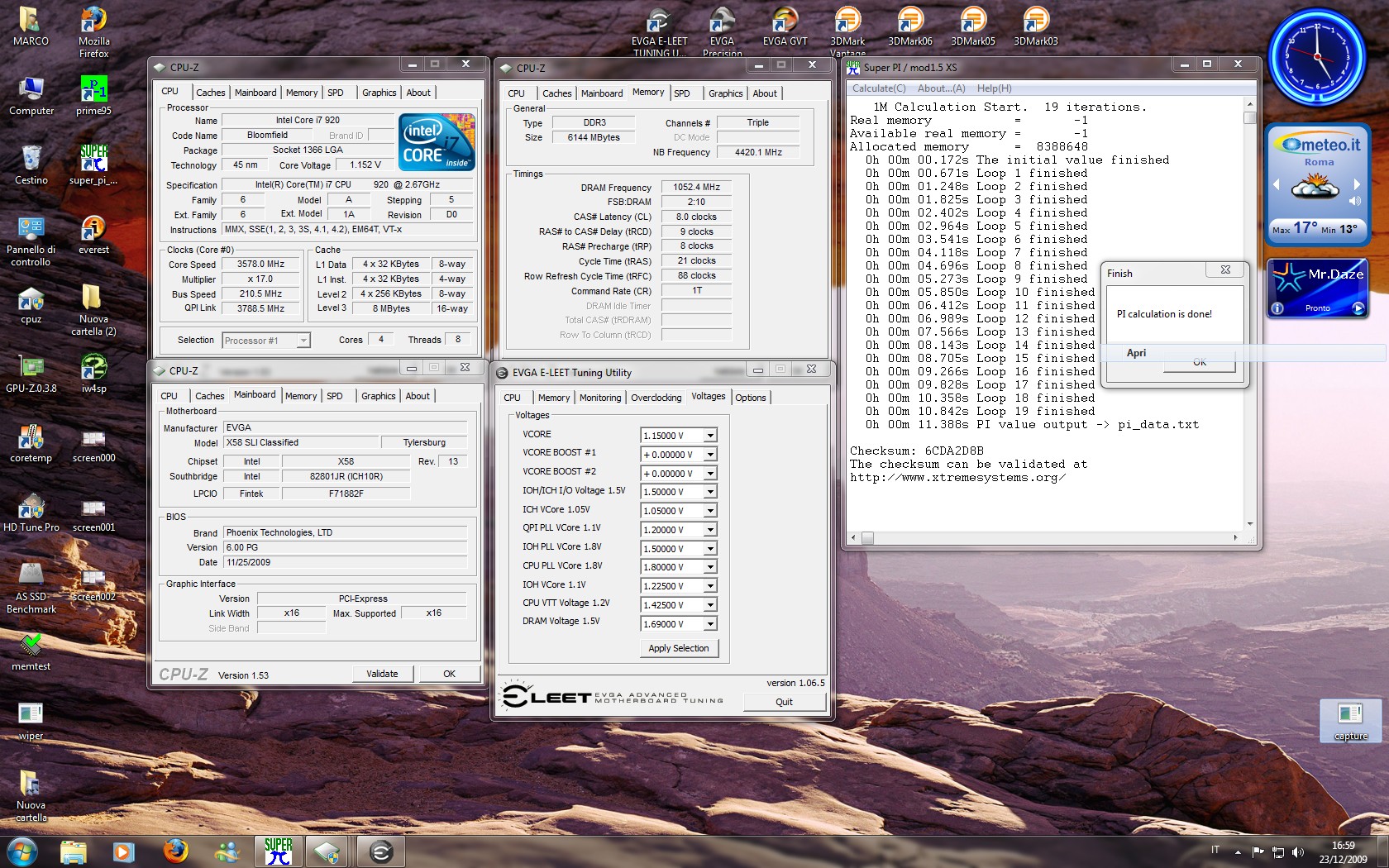
Task: Launch everest desktop icon
Action: [93, 235]
